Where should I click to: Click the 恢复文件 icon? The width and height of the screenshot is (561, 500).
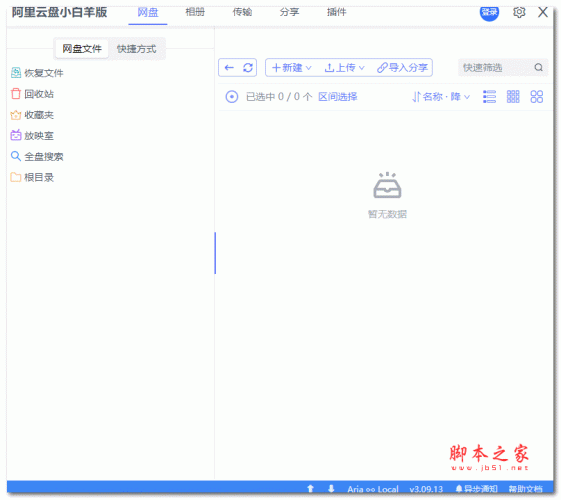[16, 73]
